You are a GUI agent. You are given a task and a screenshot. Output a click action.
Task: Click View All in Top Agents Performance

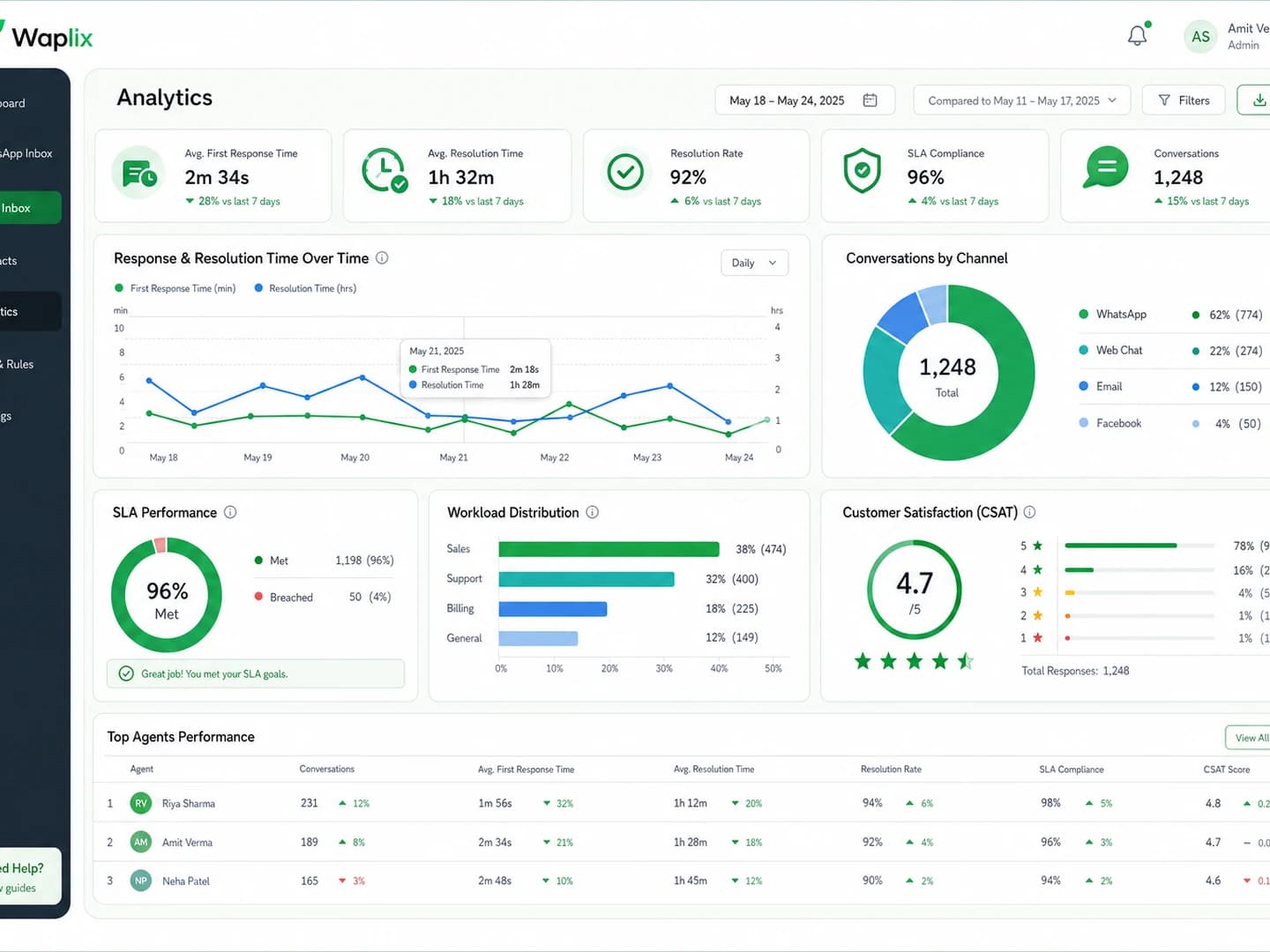click(x=1249, y=738)
